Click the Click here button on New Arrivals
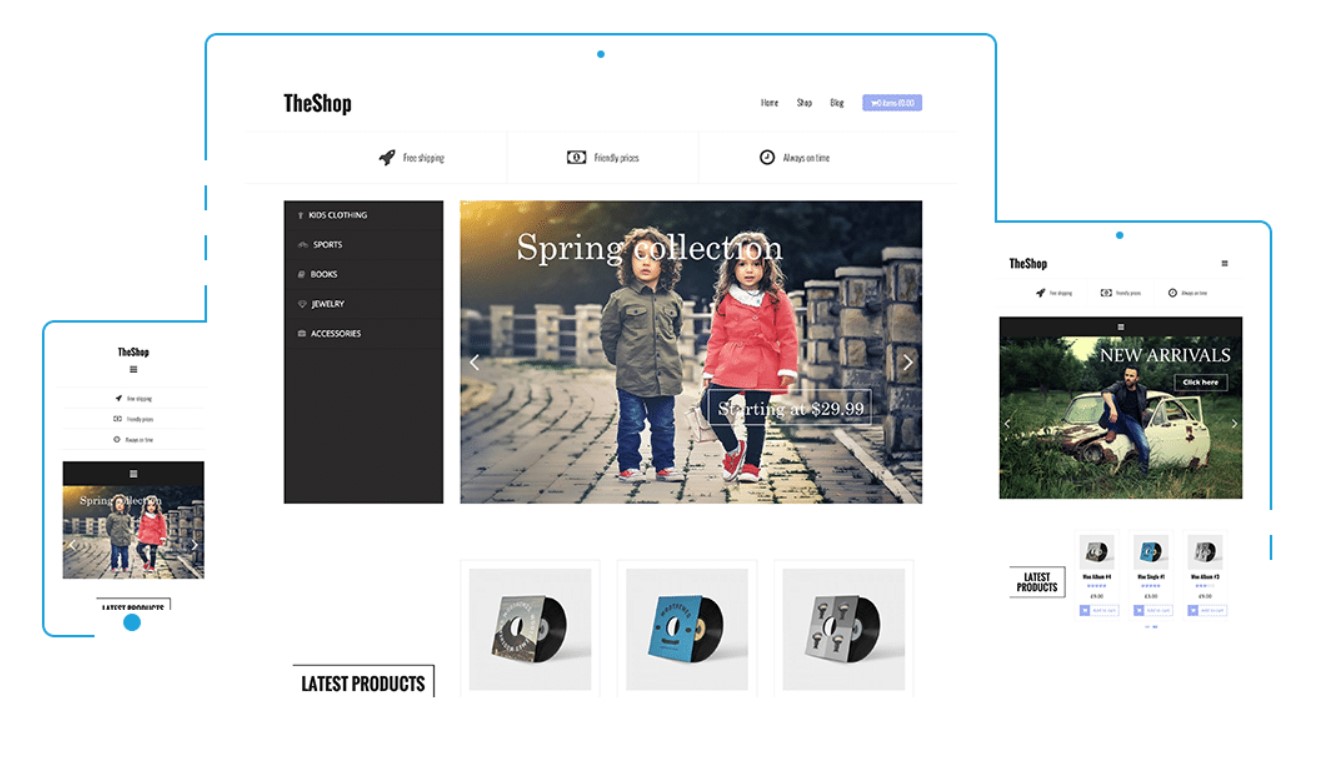Screen dimensions: 1318x757 click(1201, 382)
